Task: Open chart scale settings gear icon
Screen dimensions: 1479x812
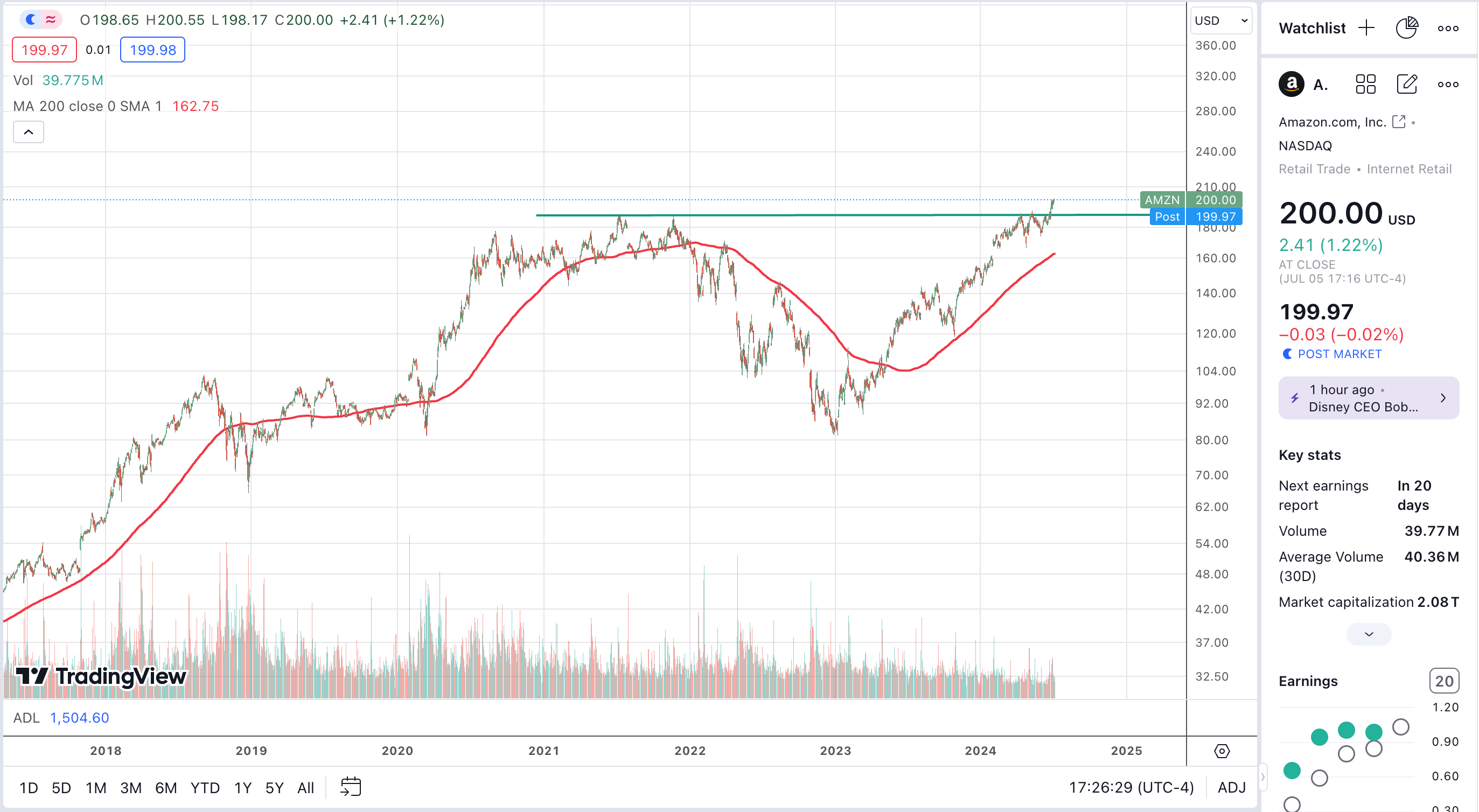Action: pyautogui.click(x=1222, y=751)
